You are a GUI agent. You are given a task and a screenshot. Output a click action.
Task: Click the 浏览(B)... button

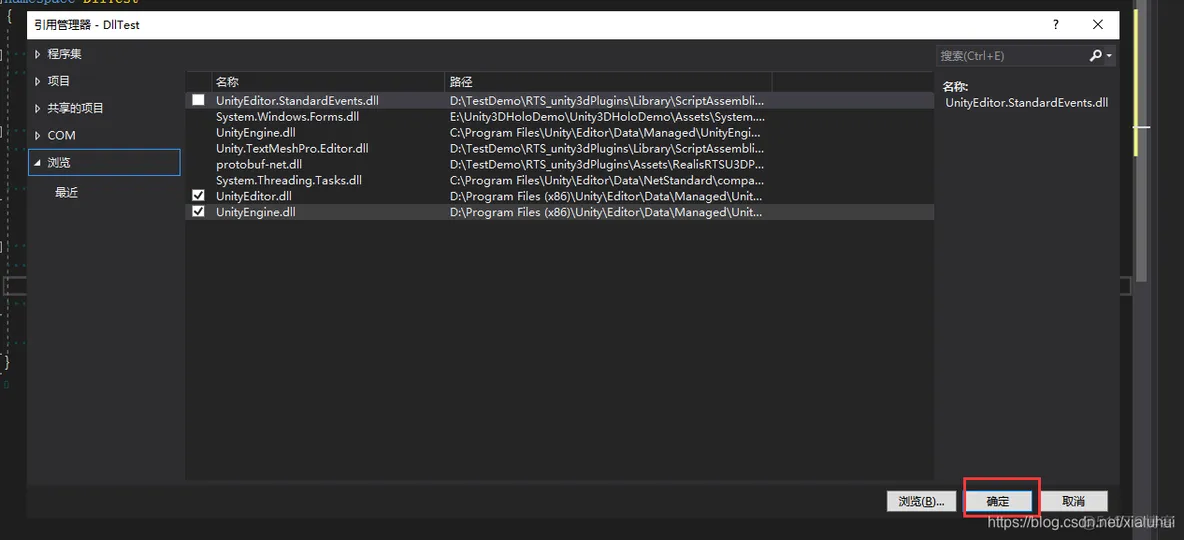click(922, 501)
